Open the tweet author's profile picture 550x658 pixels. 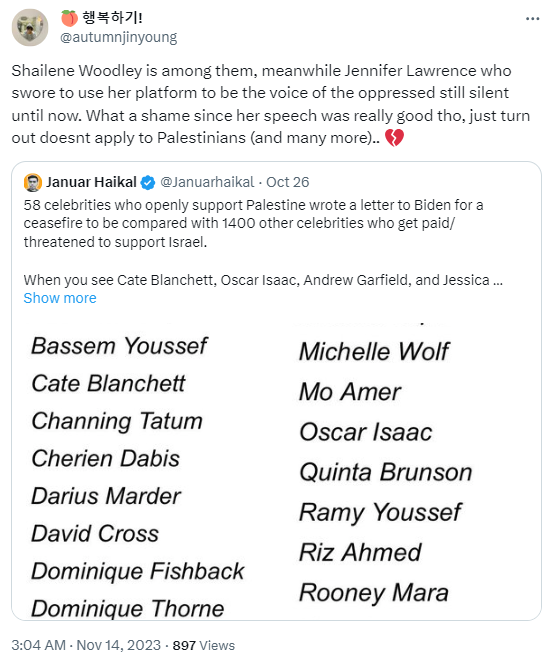(30, 27)
